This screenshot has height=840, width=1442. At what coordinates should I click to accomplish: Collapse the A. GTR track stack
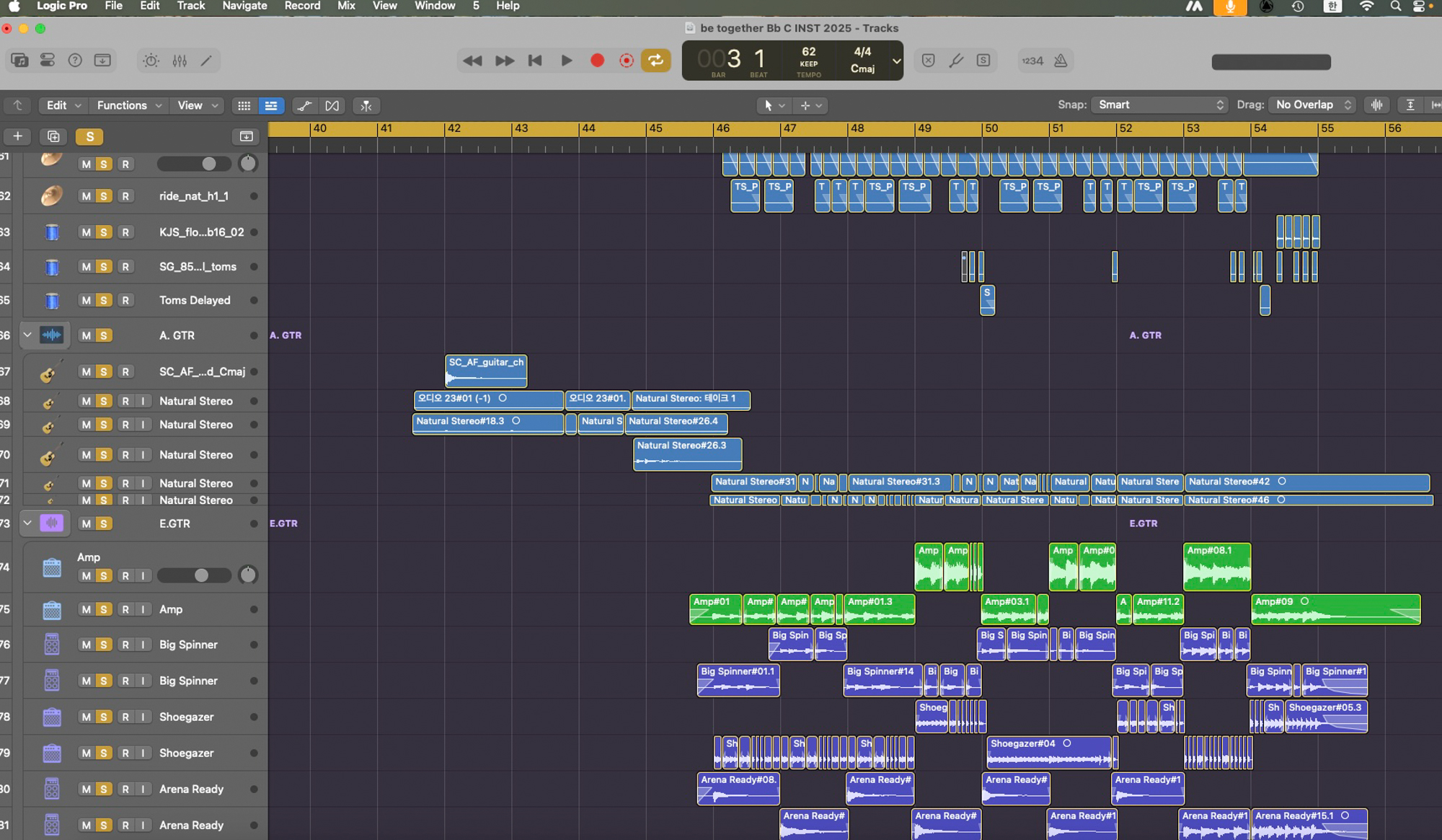tap(27, 335)
